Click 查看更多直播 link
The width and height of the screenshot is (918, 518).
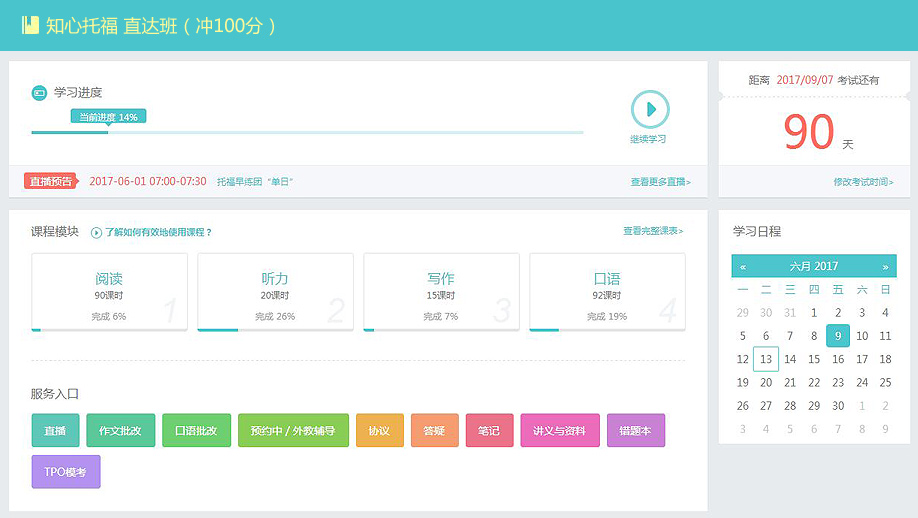pos(660,182)
